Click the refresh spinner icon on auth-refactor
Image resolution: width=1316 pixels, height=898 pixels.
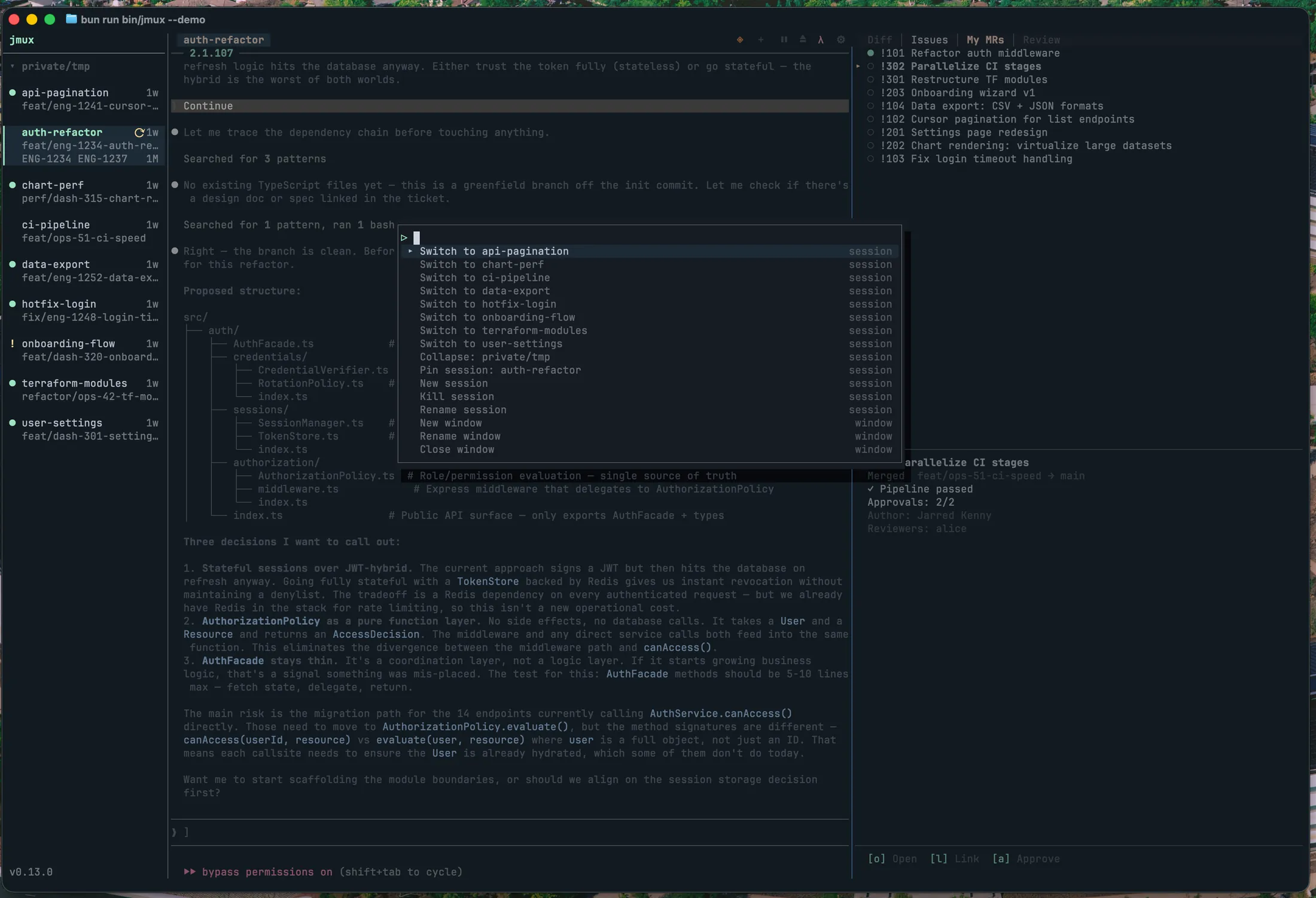(139, 132)
